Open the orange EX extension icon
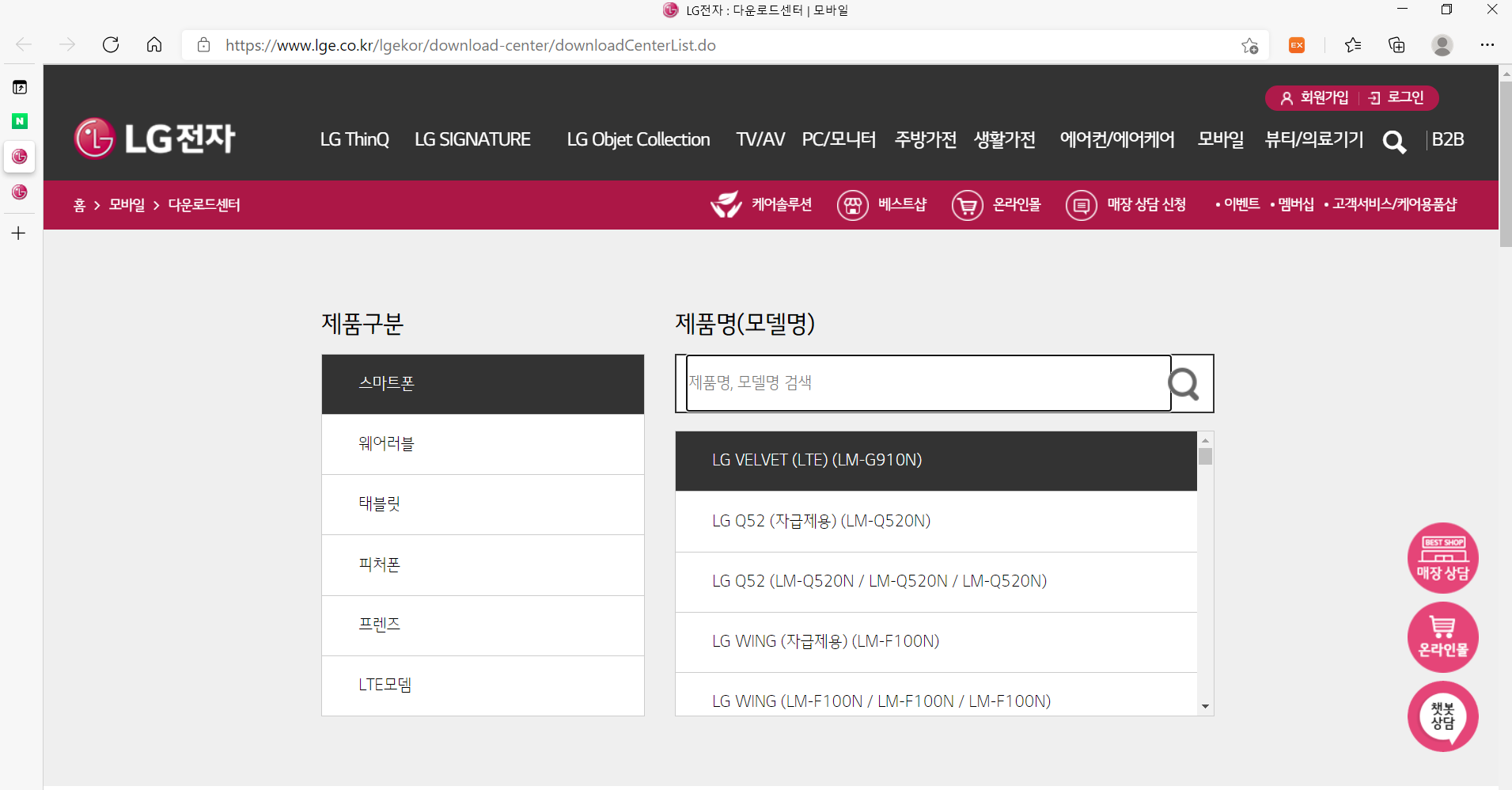This screenshot has height=790, width=1512. (1297, 45)
